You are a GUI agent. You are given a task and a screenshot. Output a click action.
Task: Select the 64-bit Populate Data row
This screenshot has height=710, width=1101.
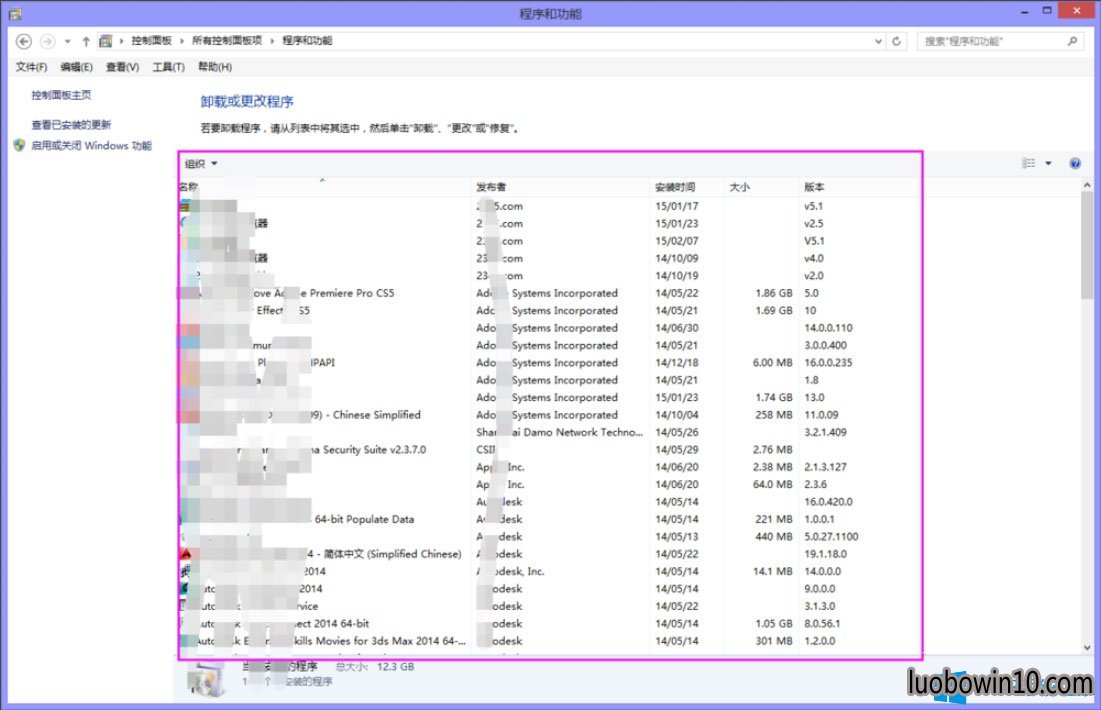(549, 519)
